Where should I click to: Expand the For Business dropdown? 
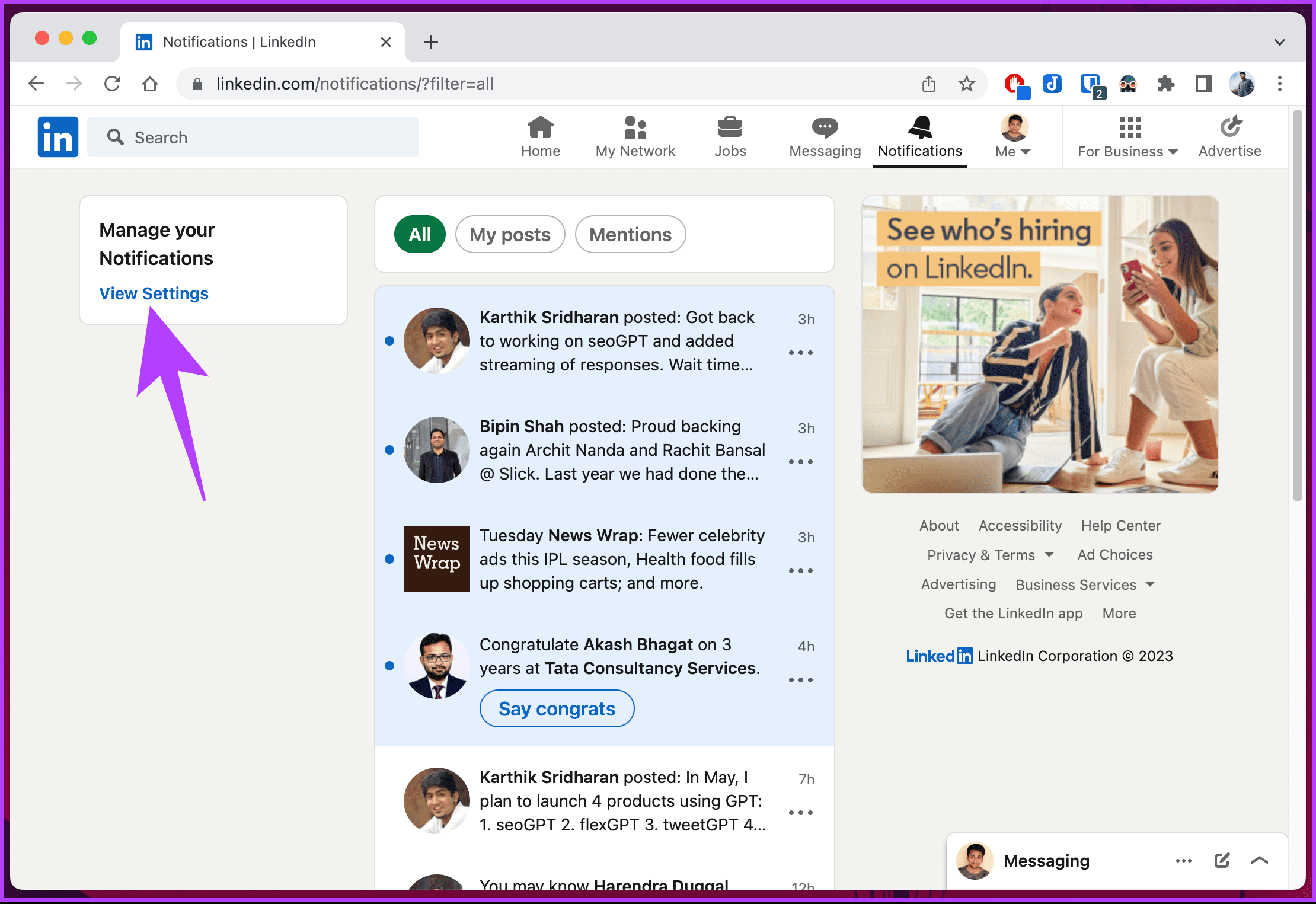[x=1128, y=137]
